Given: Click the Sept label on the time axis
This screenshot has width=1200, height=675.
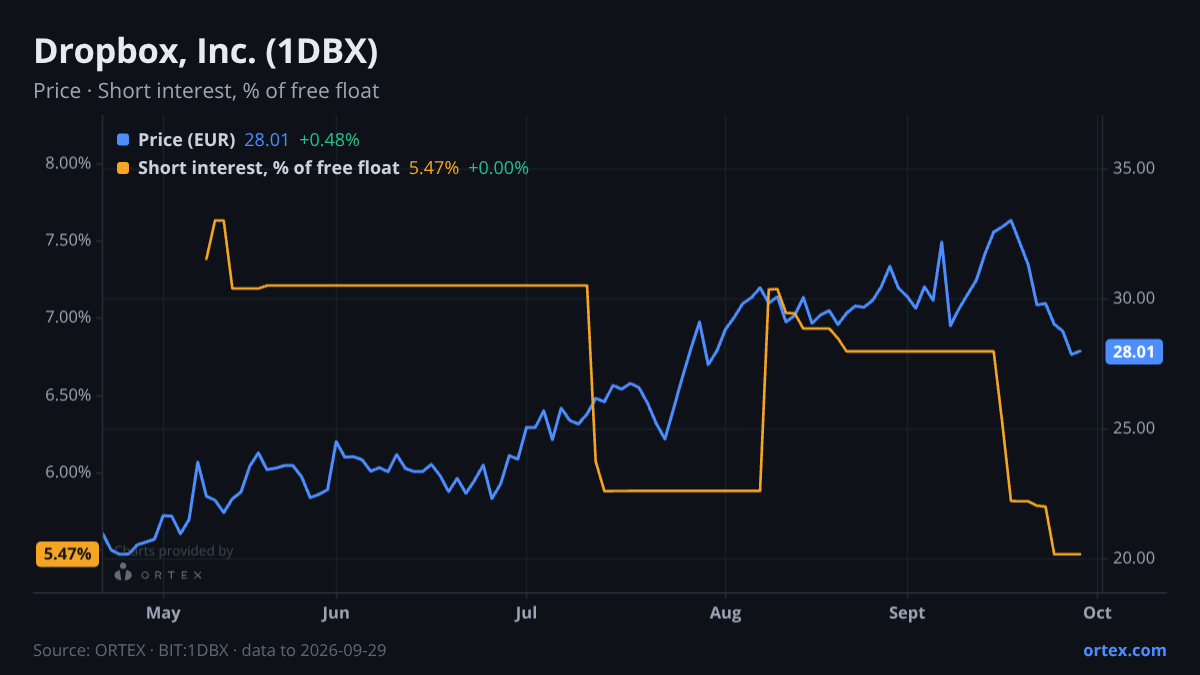Looking at the screenshot, I should pos(907,613).
